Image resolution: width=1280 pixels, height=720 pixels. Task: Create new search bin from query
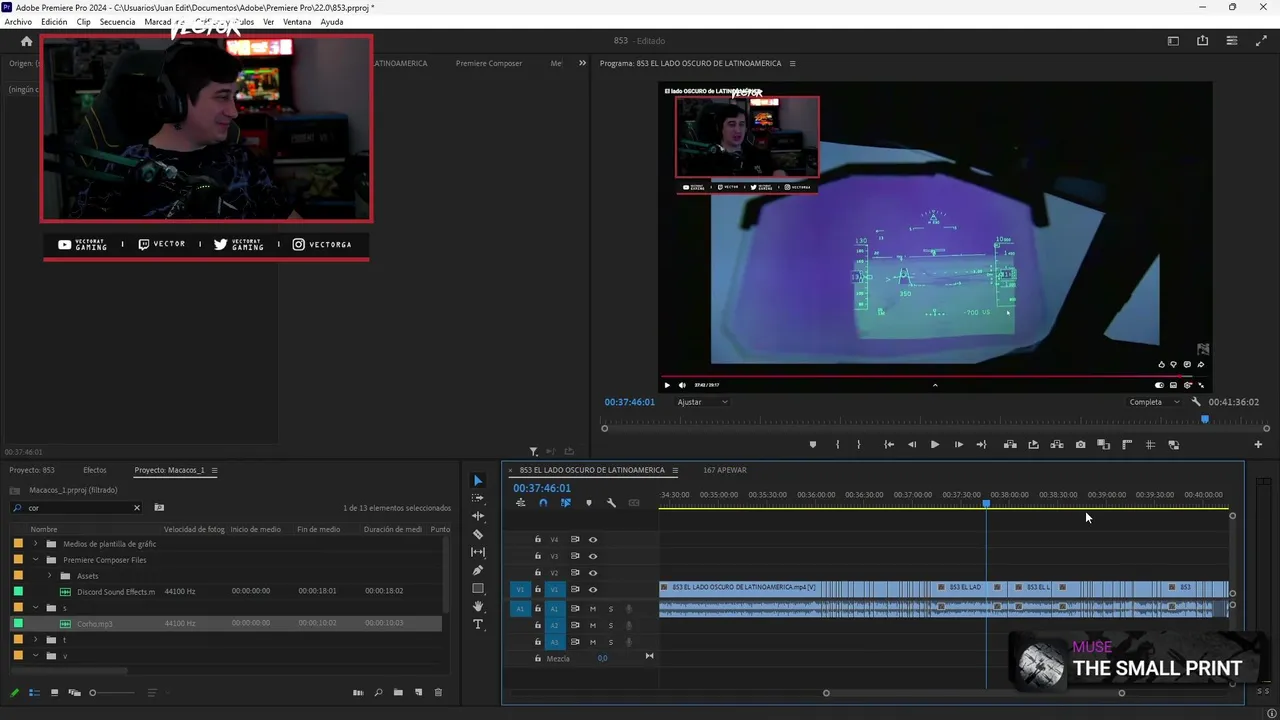pyautogui.click(x=159, y=508)
